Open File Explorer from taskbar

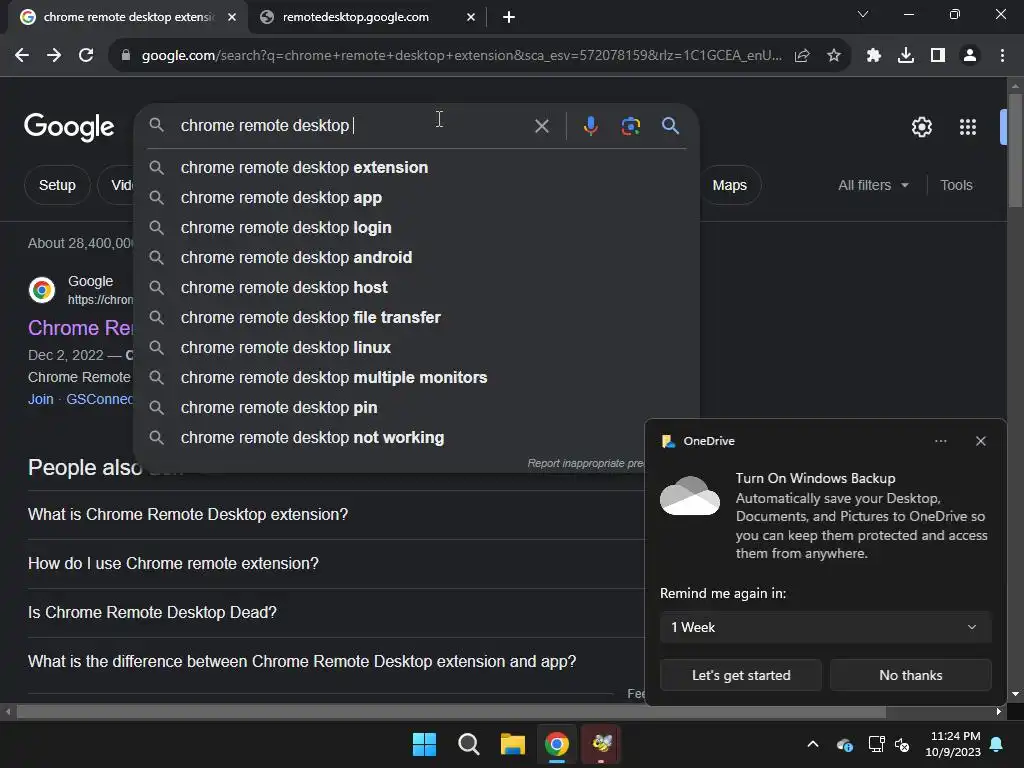click(x=513, y=744)
